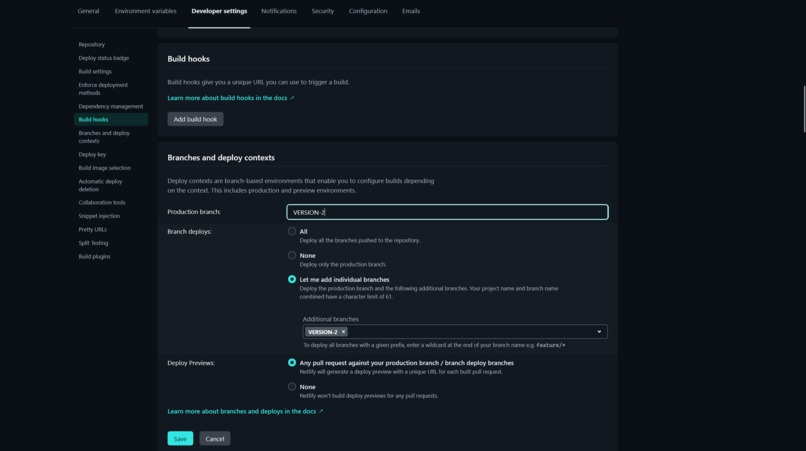Select Build hooks in sidebar
Image resolution: width=806 pixels, height=451 pixels.
point(111,119)
